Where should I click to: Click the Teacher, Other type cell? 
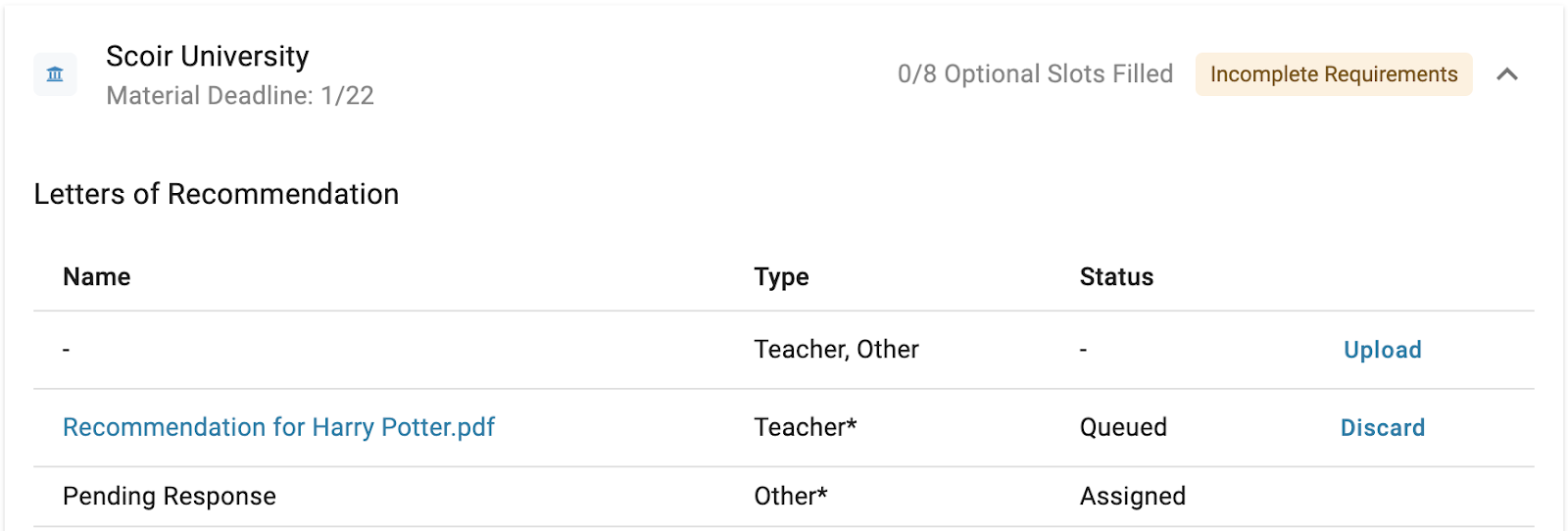coord(836,350)
